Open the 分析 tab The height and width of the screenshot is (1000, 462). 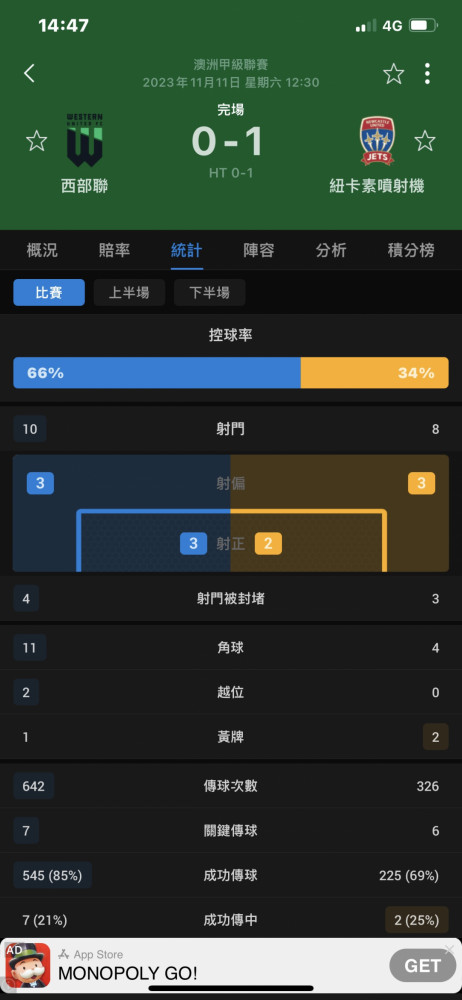click(331, 251)
